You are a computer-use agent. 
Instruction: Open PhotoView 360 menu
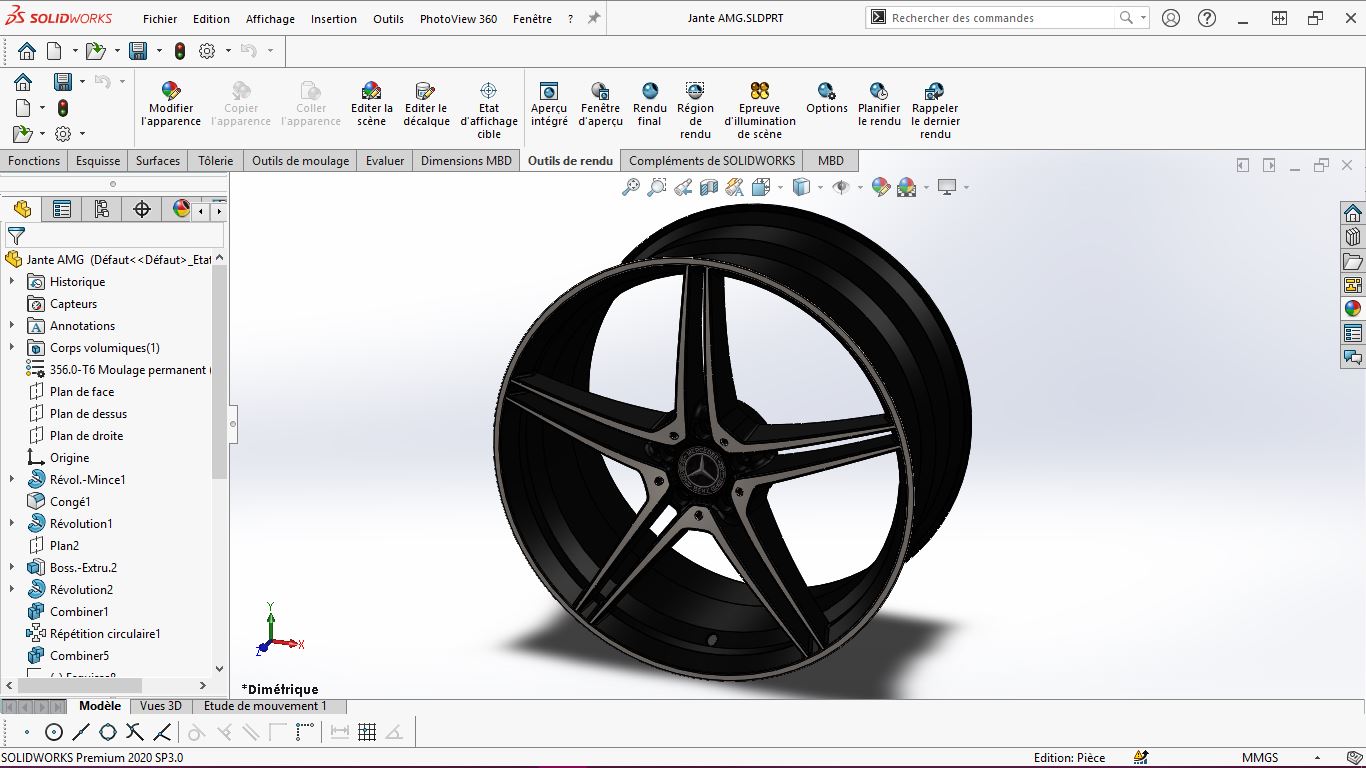458,19
